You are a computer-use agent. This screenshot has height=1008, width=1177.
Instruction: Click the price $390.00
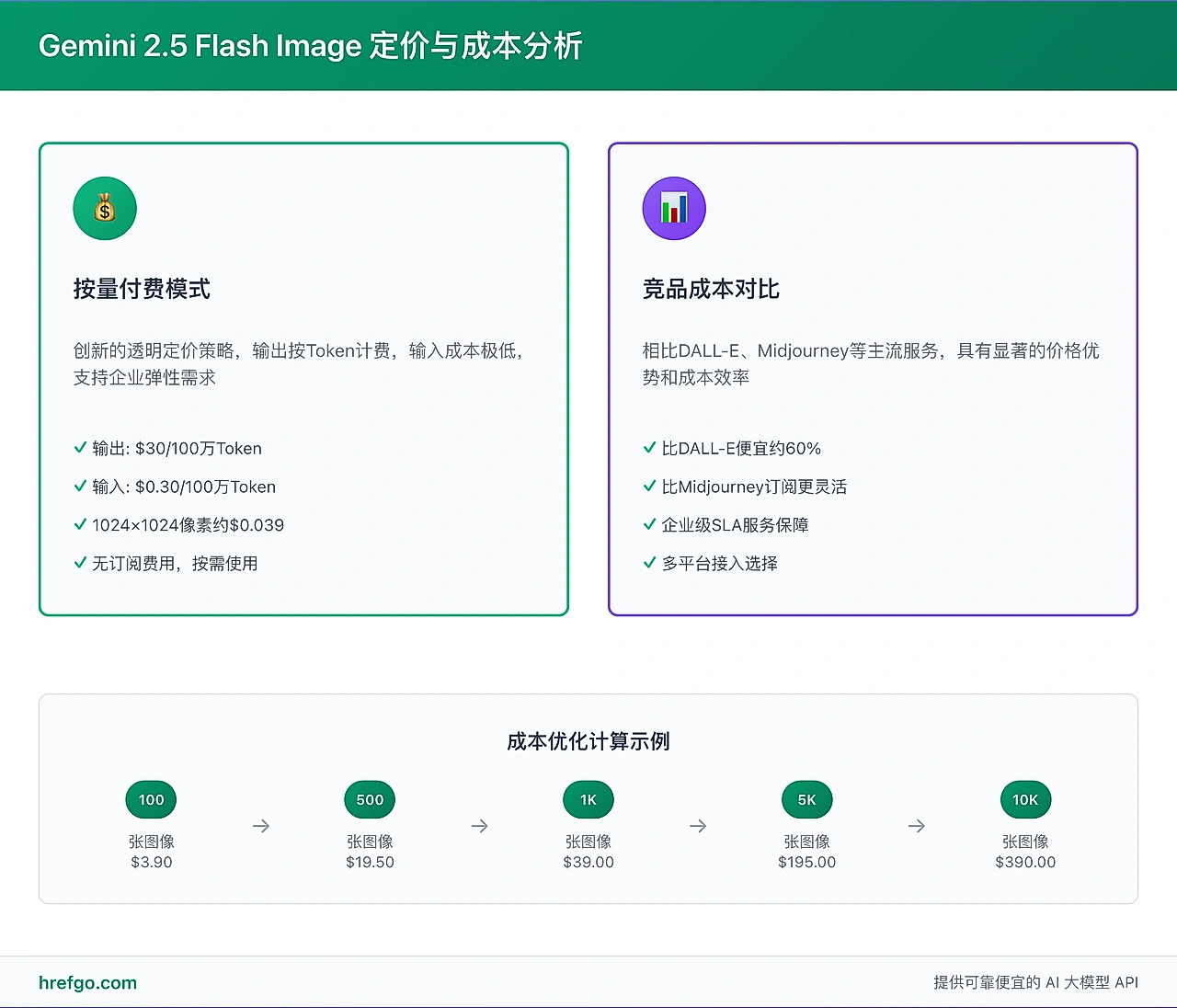[x=1025, y=862]
